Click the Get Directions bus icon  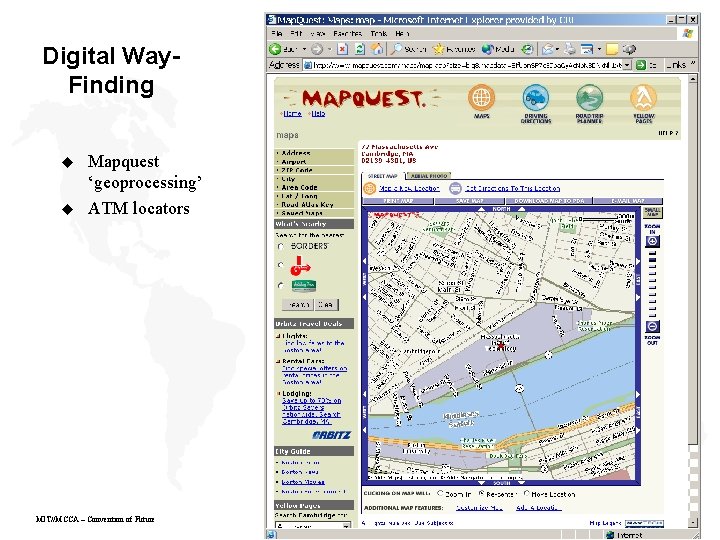click(x=455, y=188)
